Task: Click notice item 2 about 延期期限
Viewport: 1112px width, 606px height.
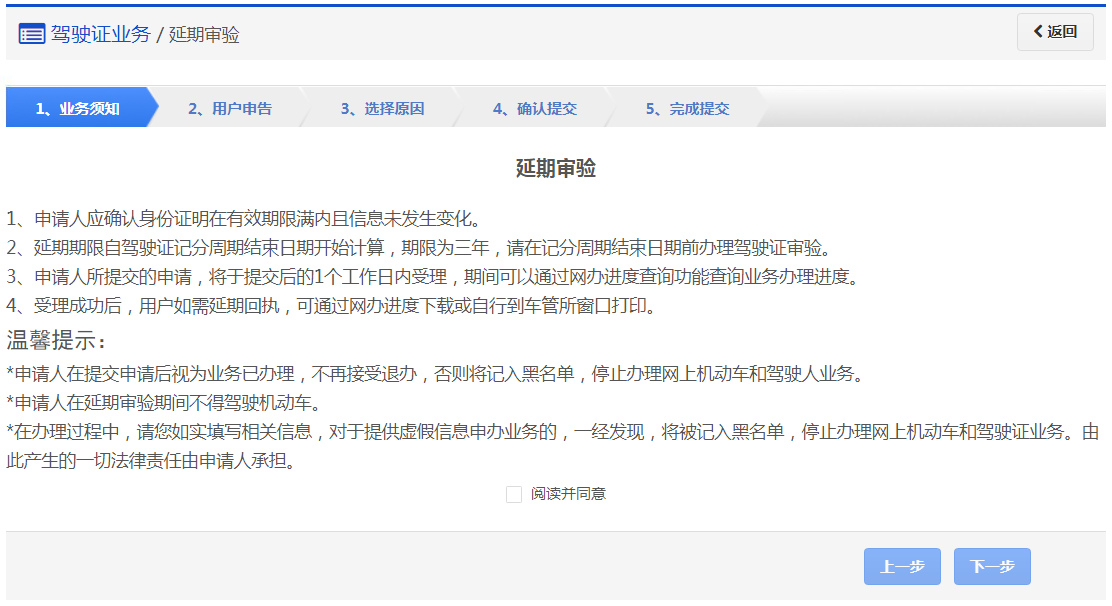Action: 419,247
